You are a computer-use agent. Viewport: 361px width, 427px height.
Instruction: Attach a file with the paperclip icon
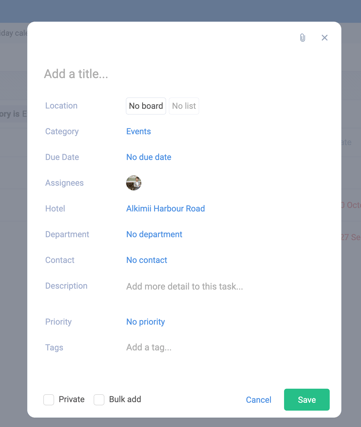(x=302, y=38)
